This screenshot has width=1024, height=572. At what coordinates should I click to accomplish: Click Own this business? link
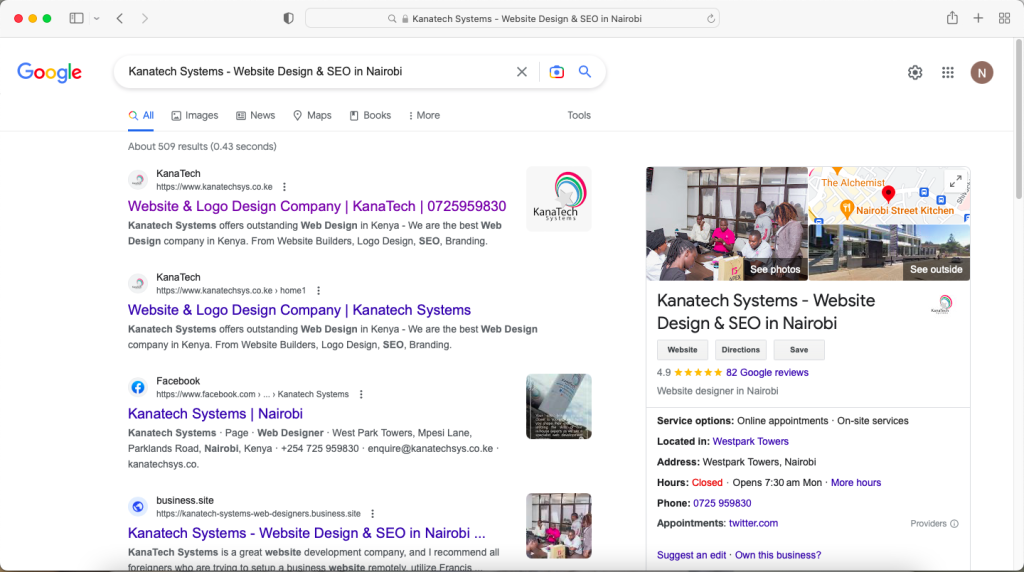(x=778, y=555)
